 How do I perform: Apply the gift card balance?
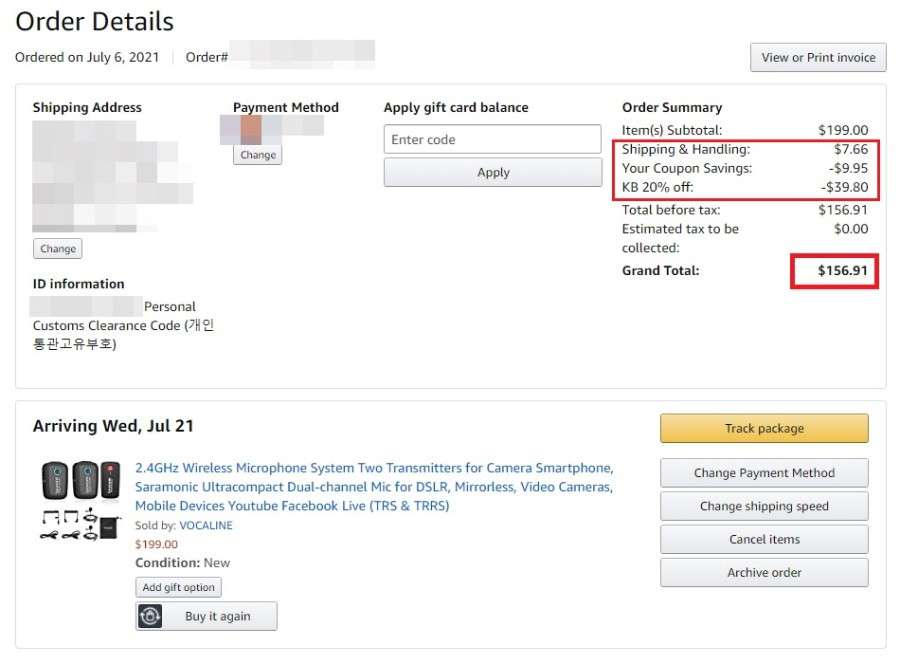click(492, 173)
